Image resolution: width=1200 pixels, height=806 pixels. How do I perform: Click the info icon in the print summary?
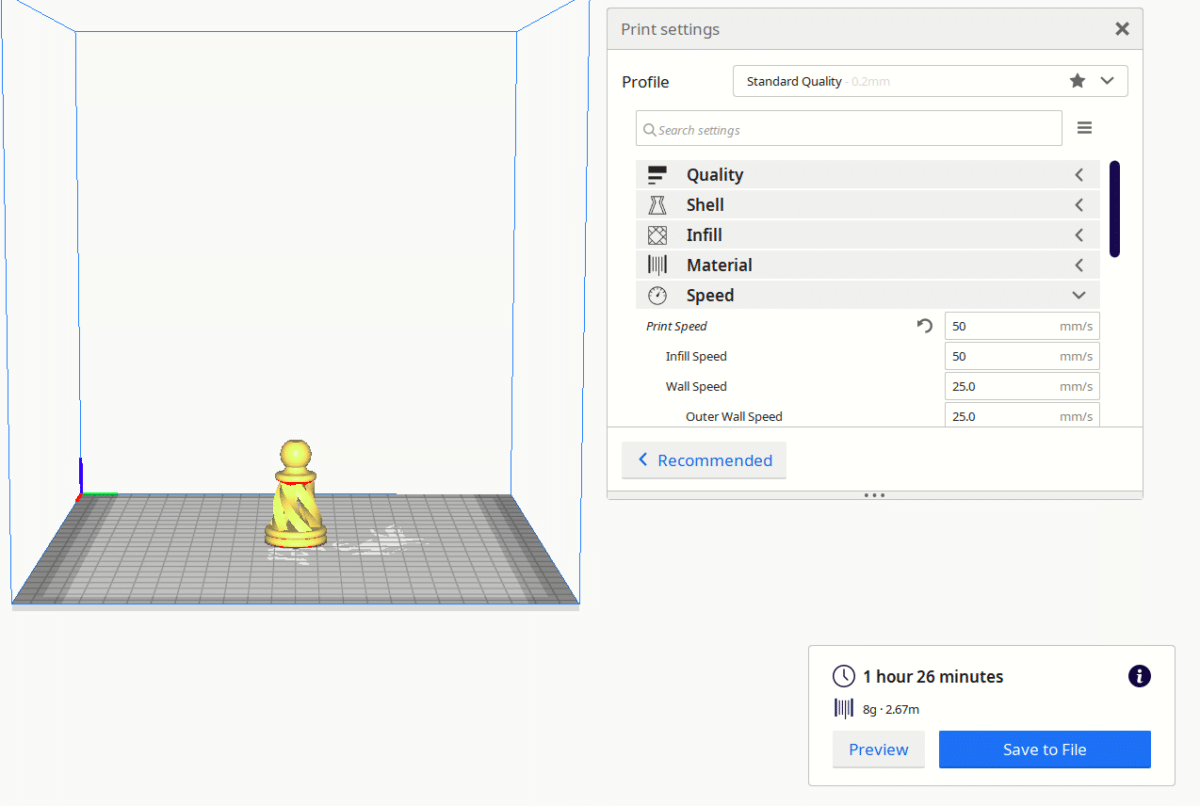1139,676
